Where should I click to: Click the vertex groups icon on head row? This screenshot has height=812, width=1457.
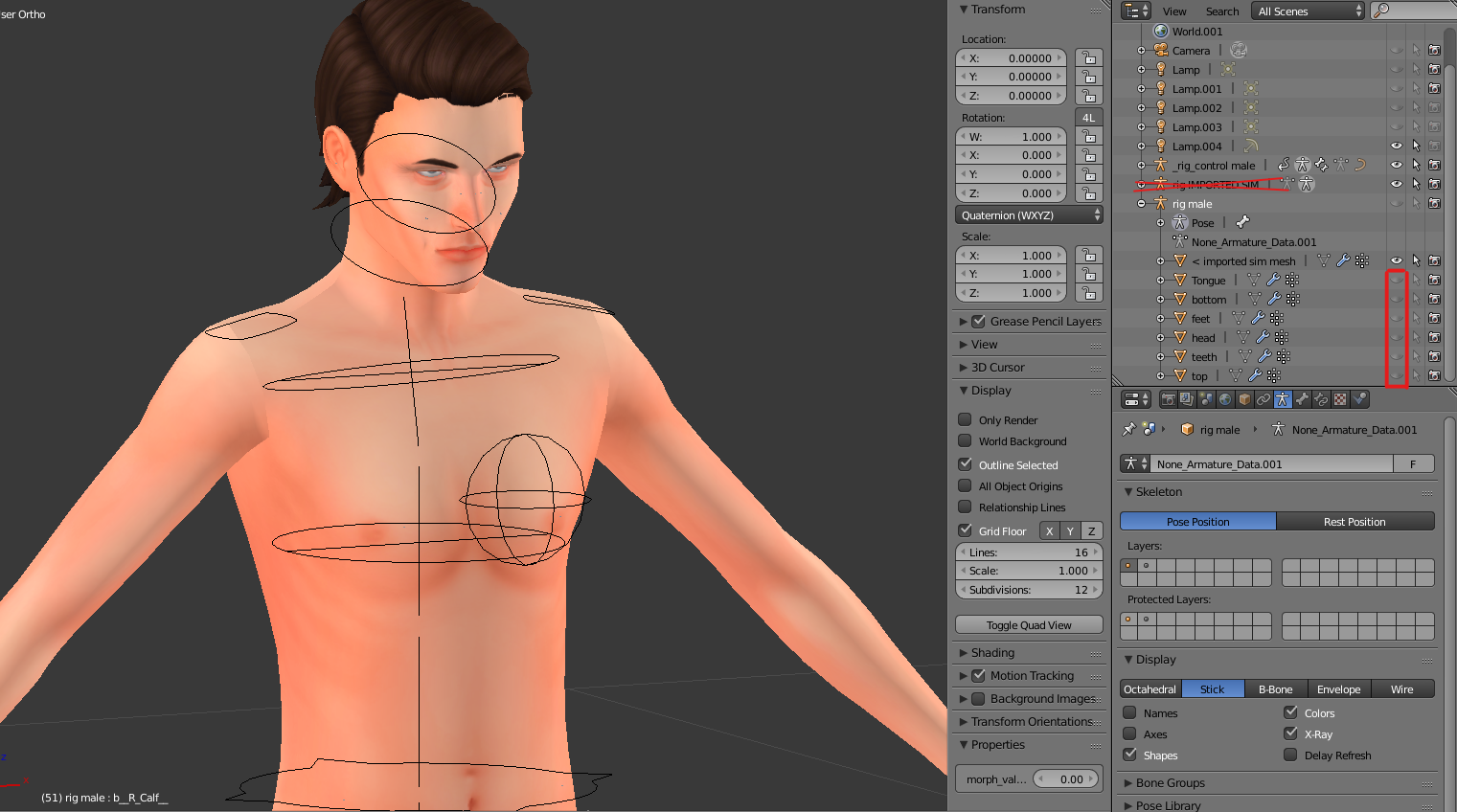1282,338
